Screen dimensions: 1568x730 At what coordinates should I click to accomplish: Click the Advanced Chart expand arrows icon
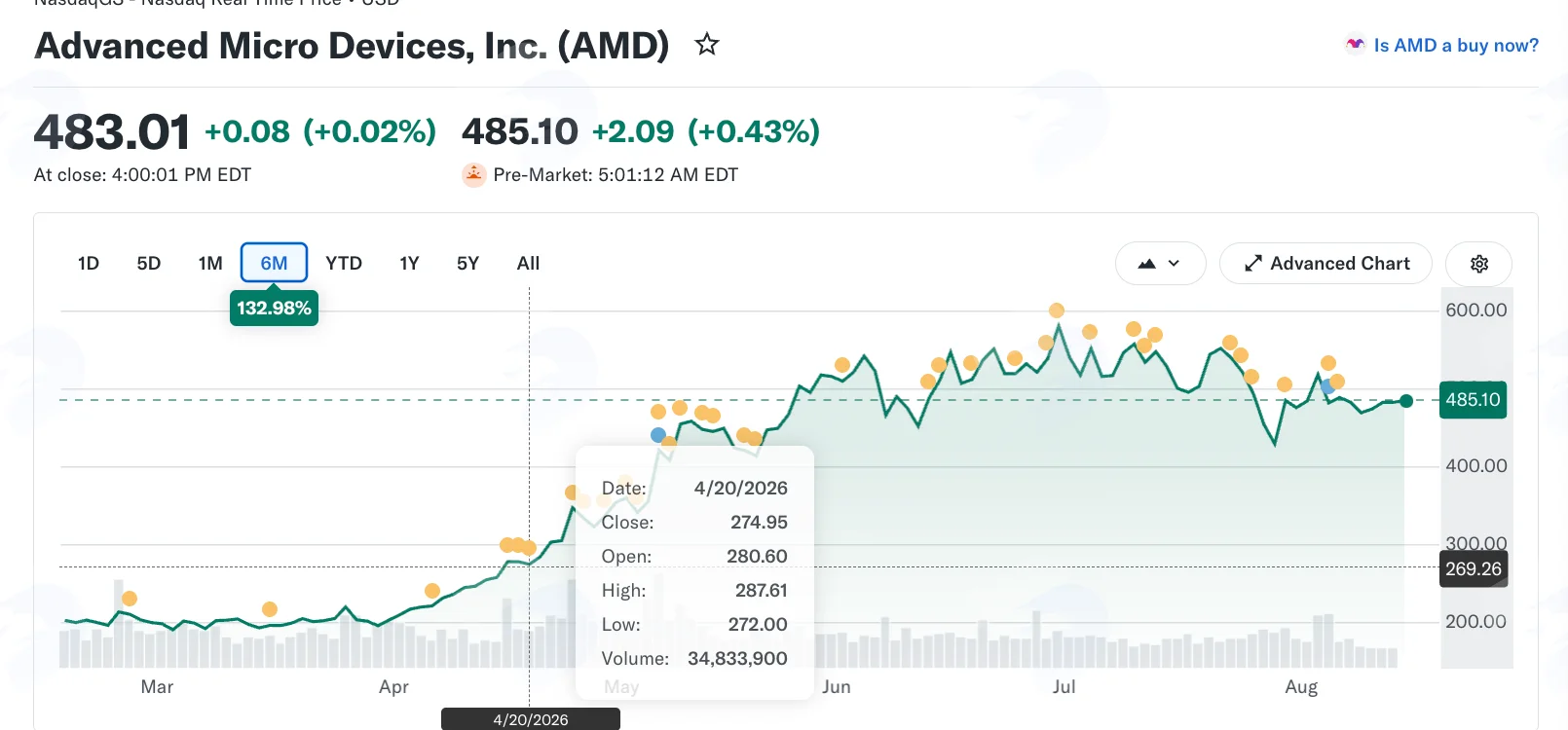pos(1253,264)
